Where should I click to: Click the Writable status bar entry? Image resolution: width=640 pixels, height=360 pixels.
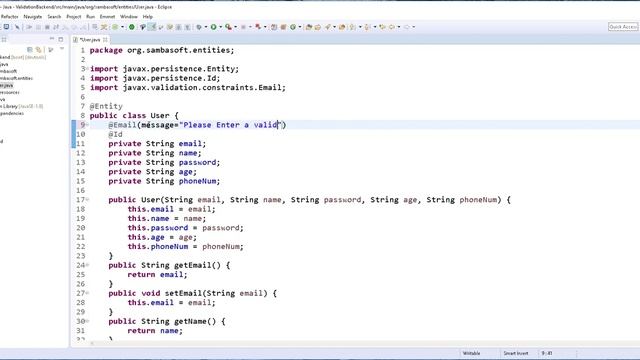click(471, 353)
